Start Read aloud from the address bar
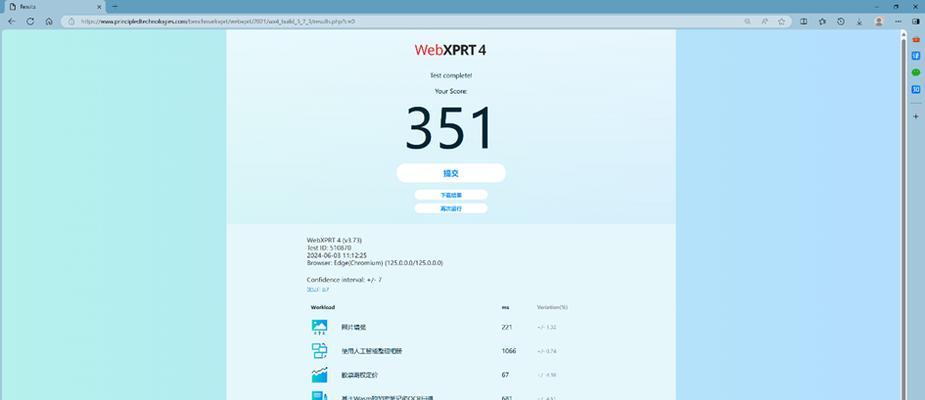This screenshot has width=925, height=400. click(765, 21)
